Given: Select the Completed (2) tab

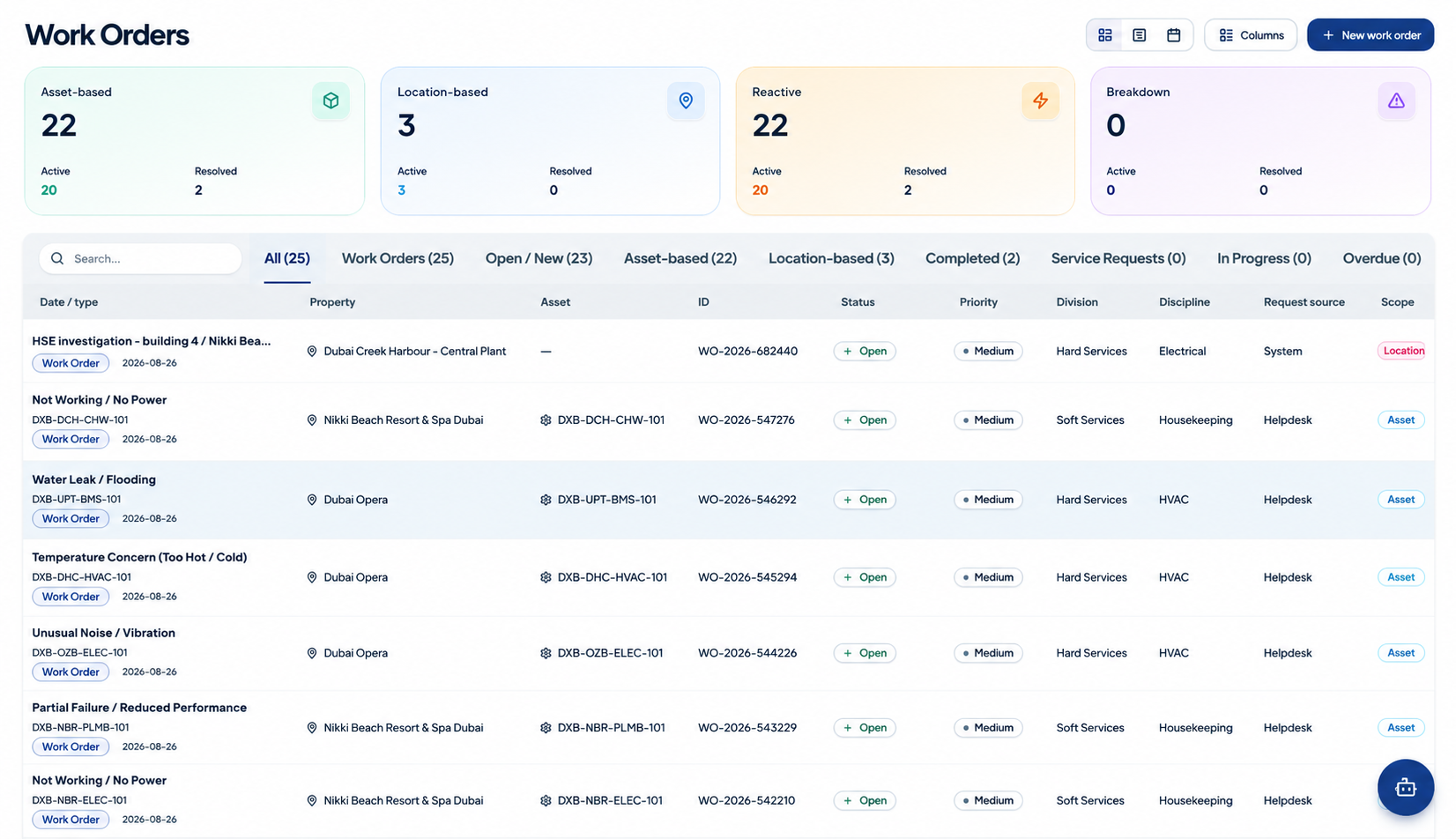Looking at the screenshot, I should (972, 258).
